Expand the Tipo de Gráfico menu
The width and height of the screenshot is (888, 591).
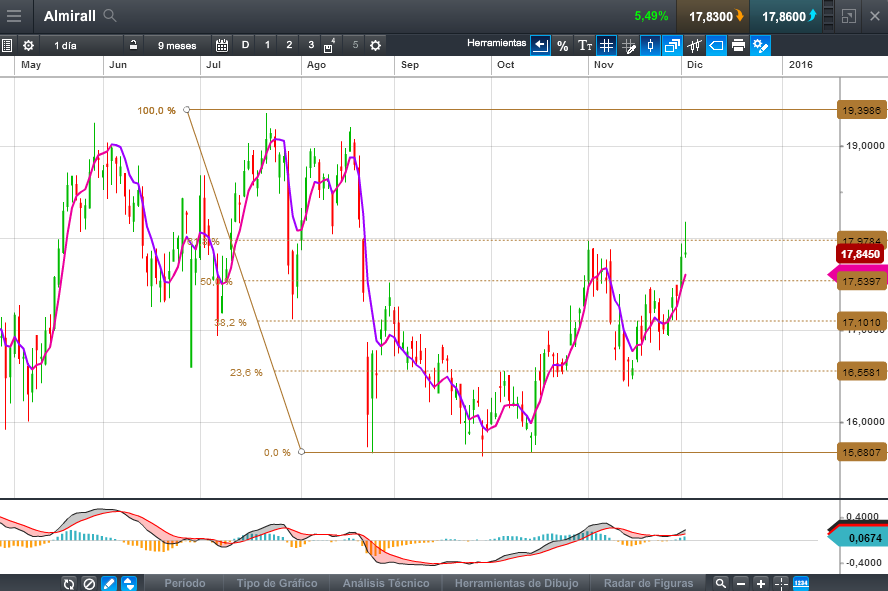277,583
